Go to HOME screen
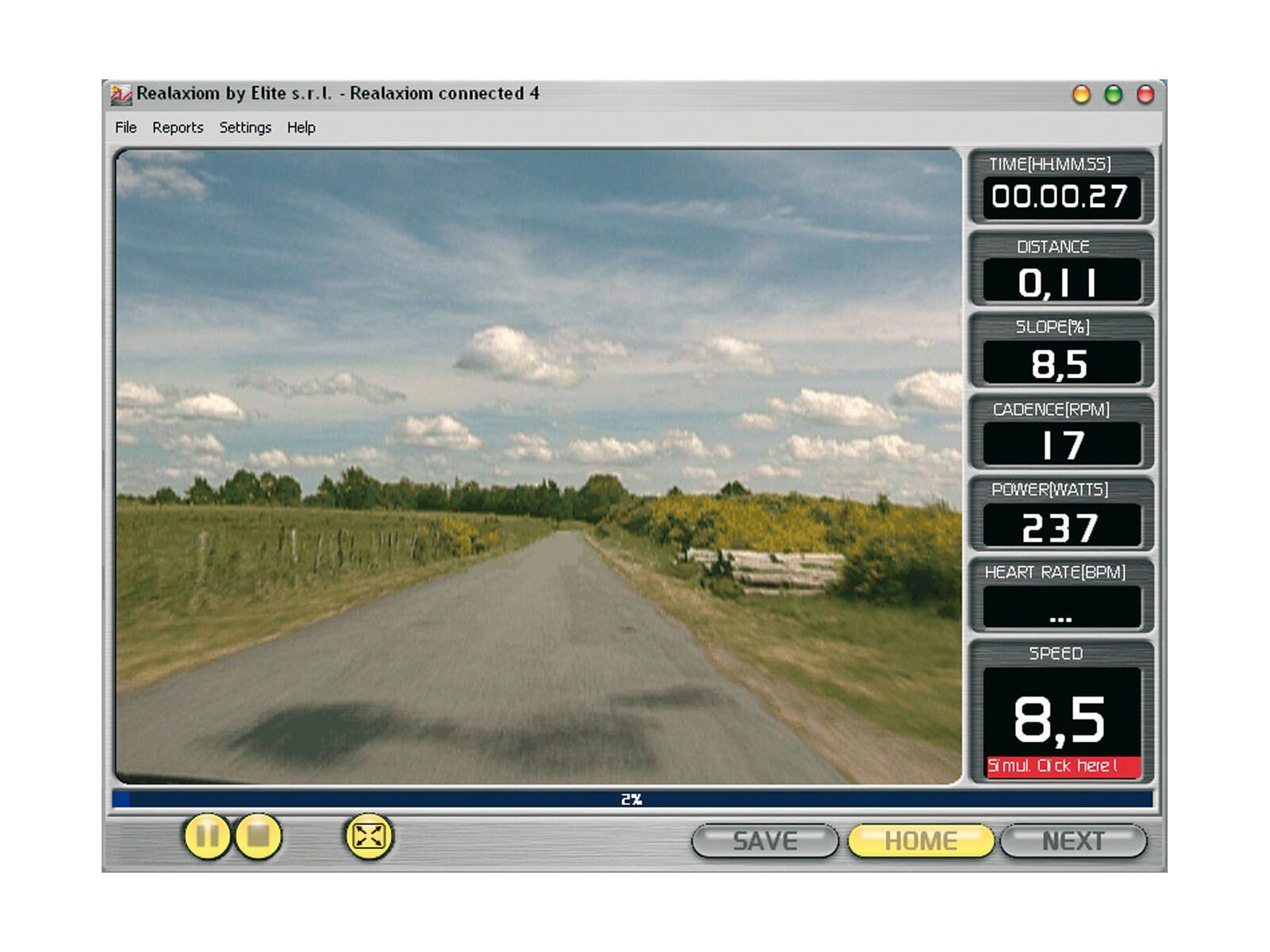The width and height of the screenshot is (1270, 952). (921, 841)
